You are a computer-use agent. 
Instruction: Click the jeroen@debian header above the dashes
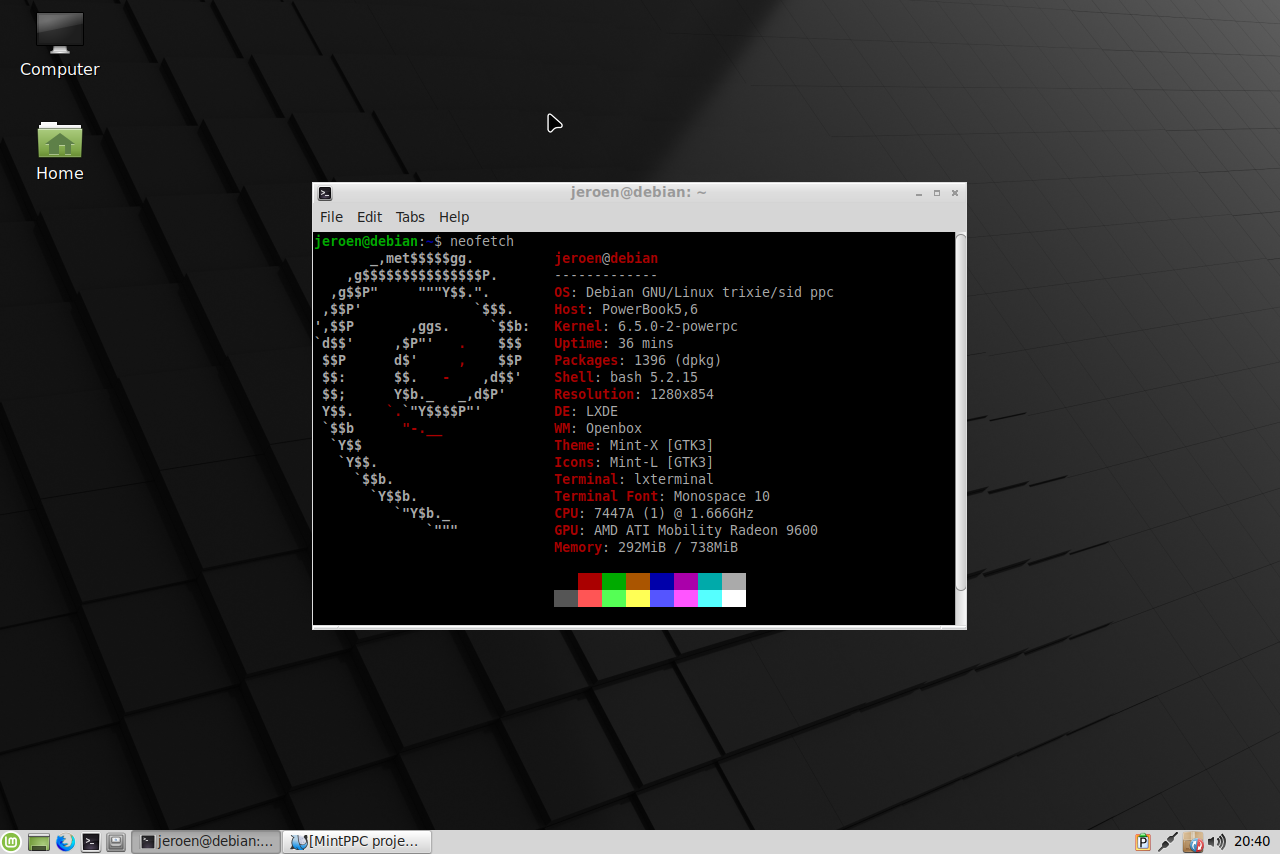coord(606,258)
